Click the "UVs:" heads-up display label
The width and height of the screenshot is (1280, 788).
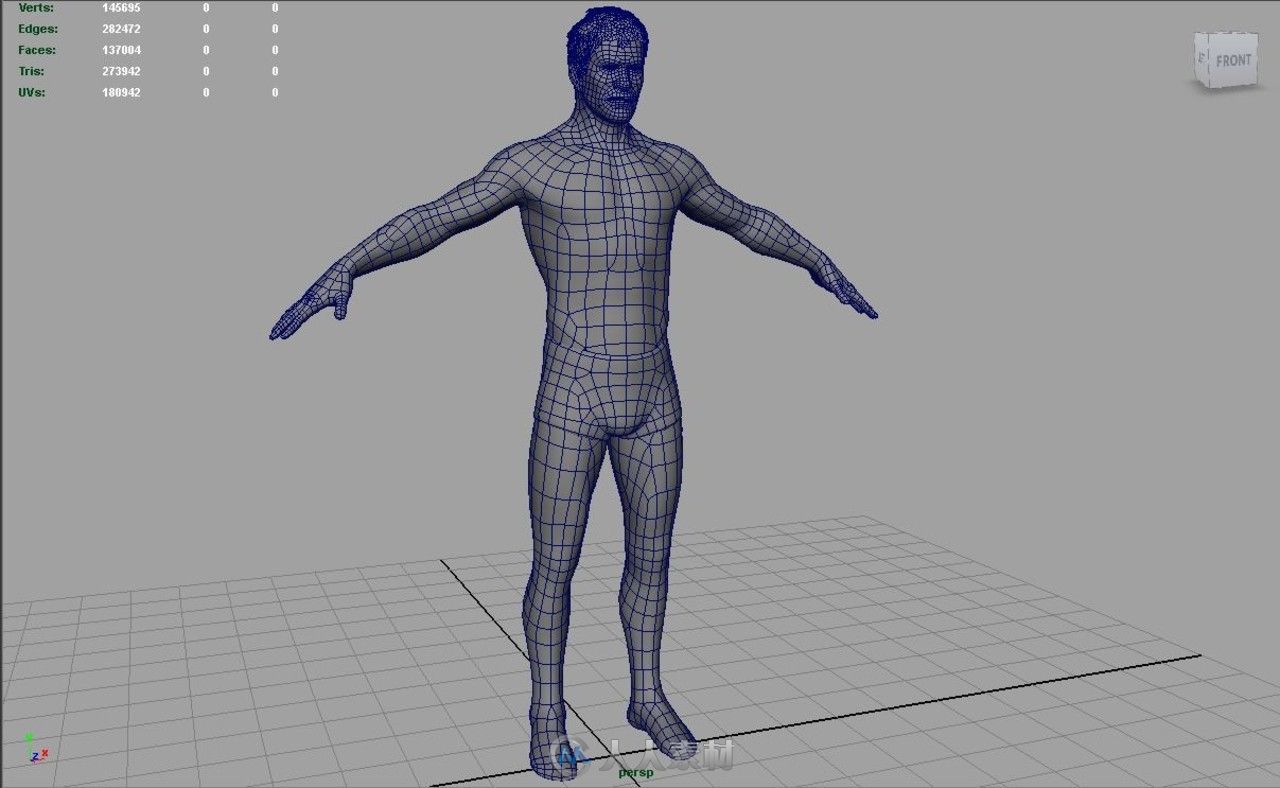(32, 92)
